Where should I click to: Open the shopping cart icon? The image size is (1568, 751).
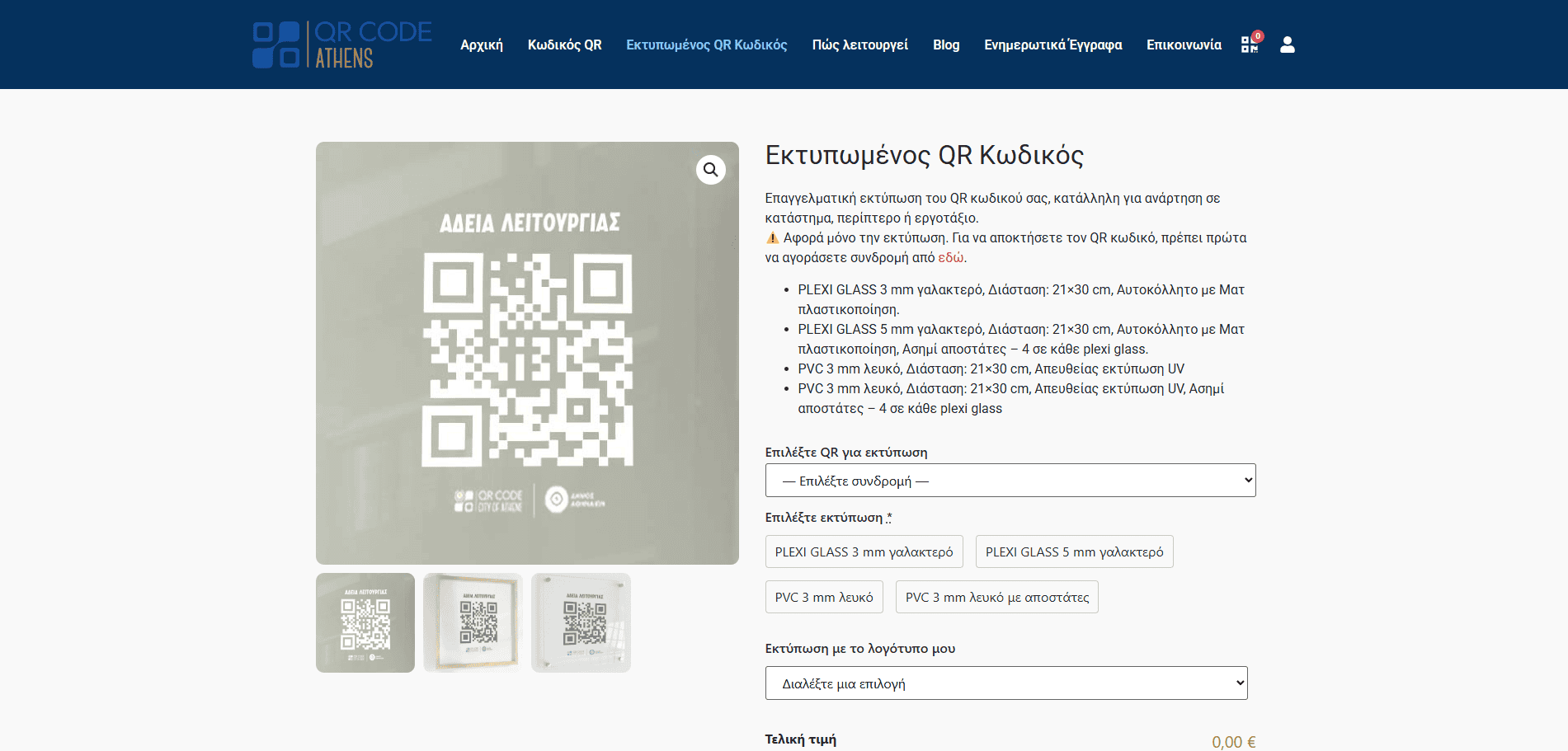point(1250,45)
